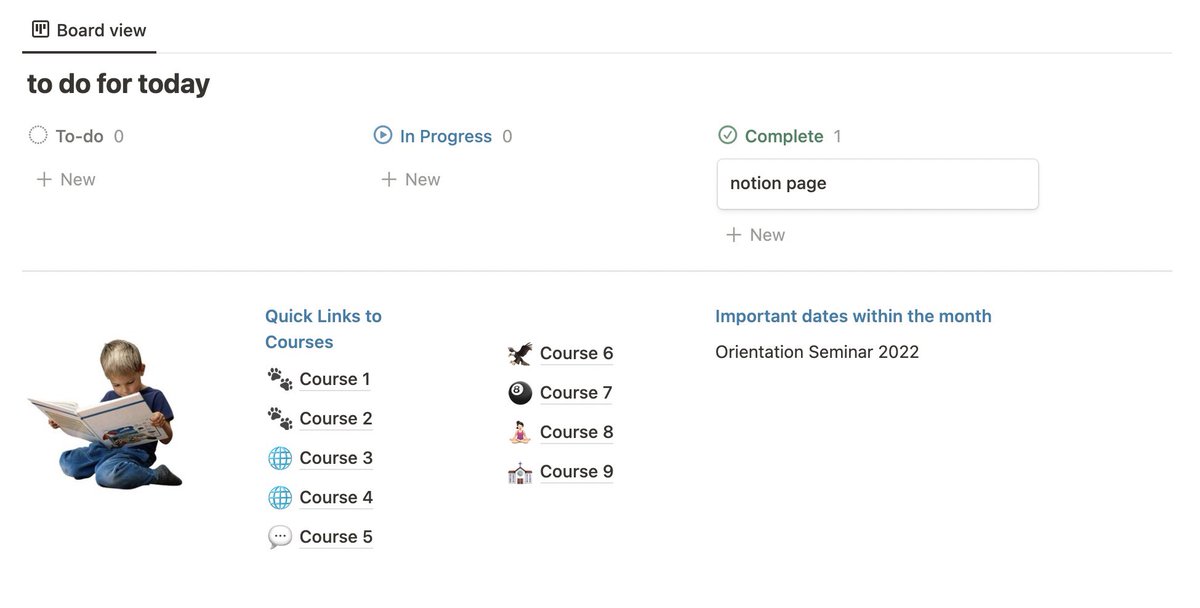Click the speech bubble icon for Course 5
The image size is (1200, 608).
pyautogui.click(x=280, y=537)
